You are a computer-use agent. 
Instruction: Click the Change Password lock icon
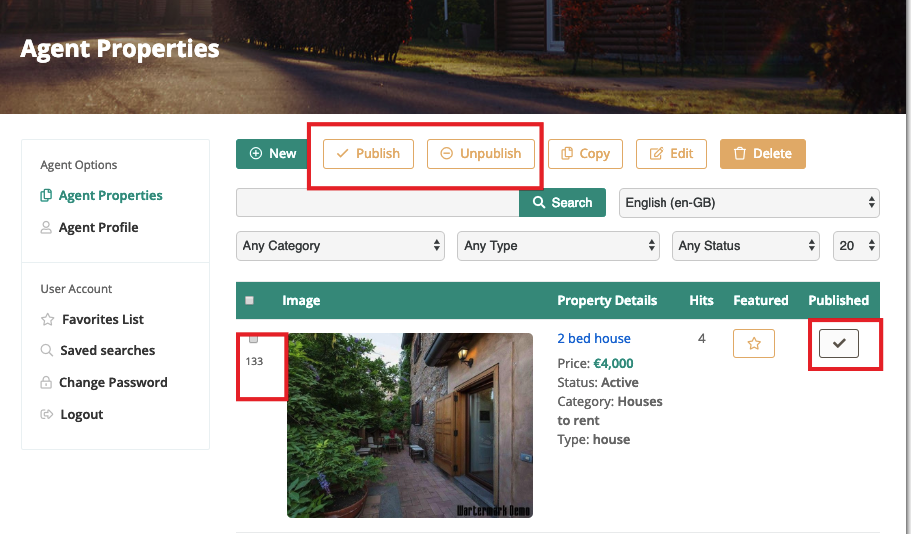point(46,383)
